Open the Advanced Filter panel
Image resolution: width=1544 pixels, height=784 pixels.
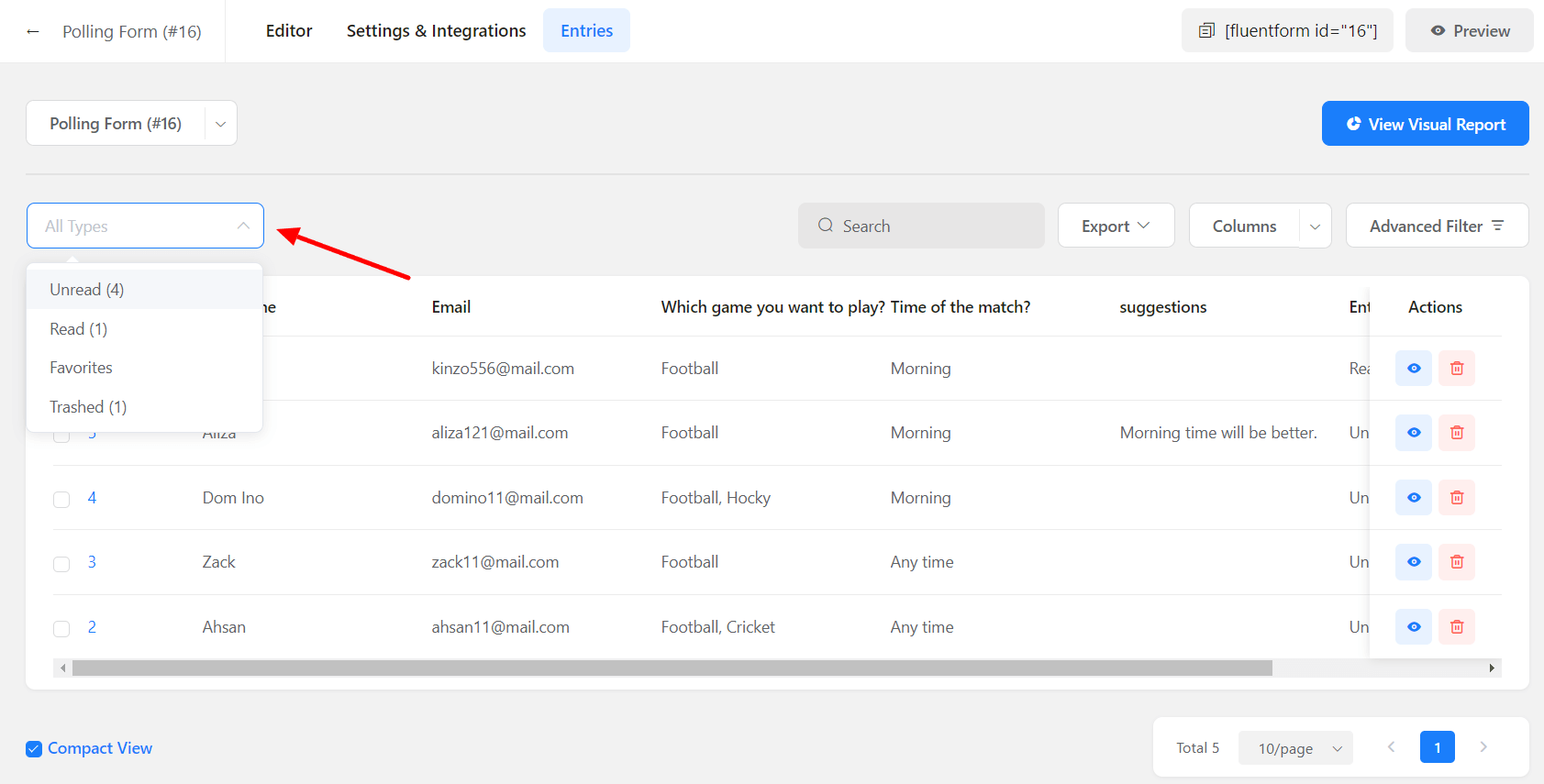coord(1436,226)
